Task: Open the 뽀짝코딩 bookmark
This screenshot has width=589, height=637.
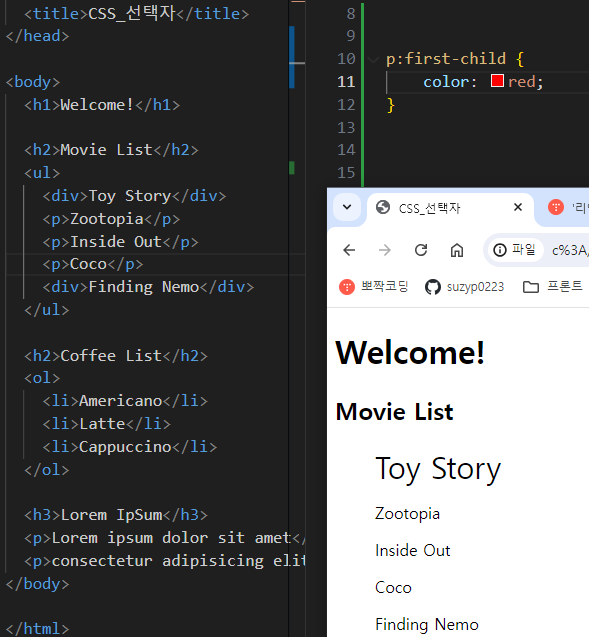Action: tap(374, 287)
